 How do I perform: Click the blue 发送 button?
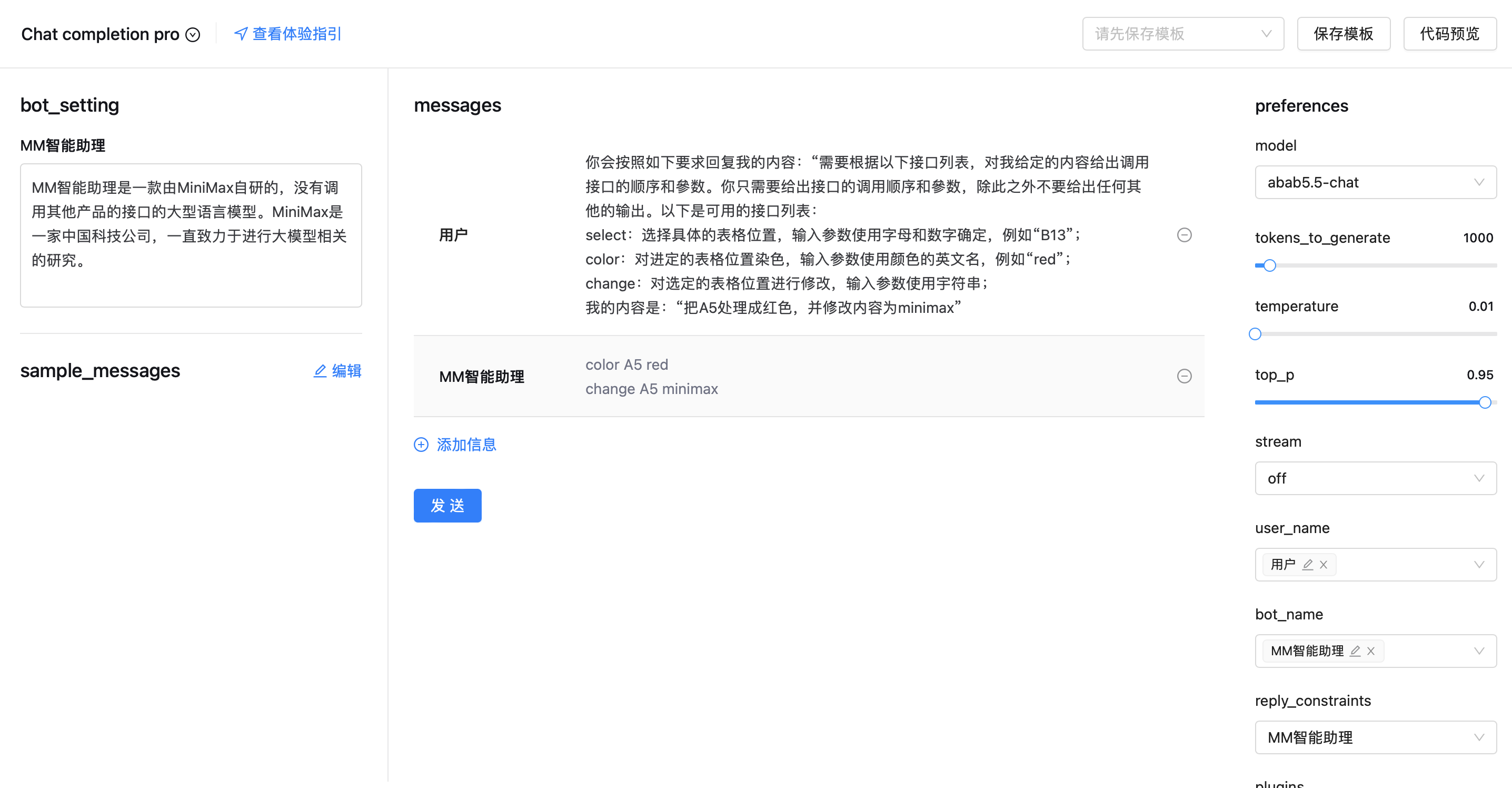click(x=447, y=506)
